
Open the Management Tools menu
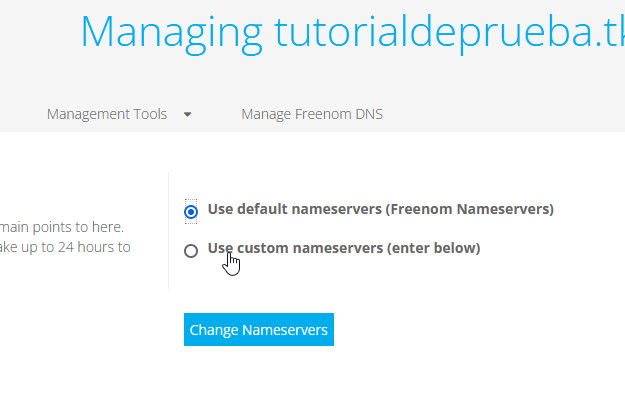107,114
